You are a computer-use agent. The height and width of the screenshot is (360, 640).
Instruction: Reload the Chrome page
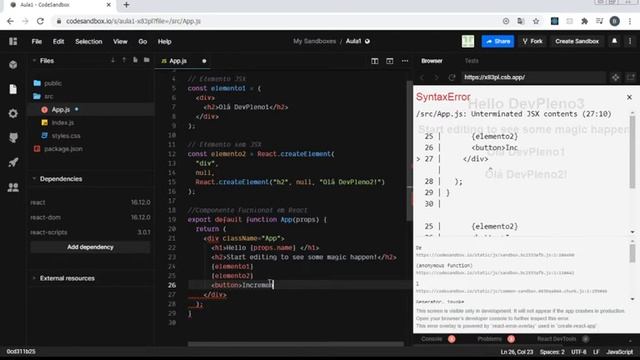[x=40, y=21]
